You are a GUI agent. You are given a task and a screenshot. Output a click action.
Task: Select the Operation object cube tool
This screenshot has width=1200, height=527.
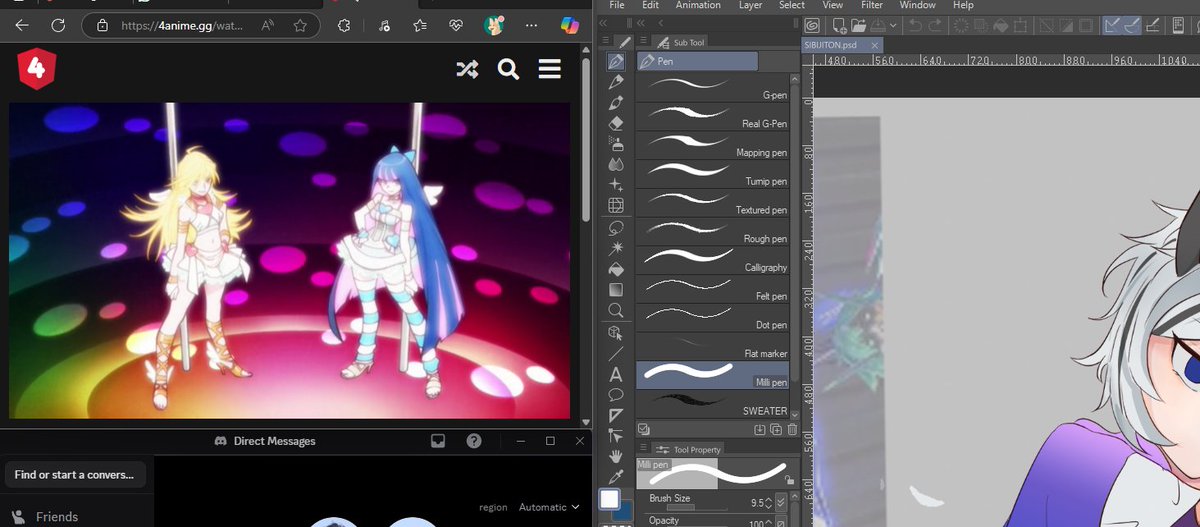pyautogui.click(x=616, y=332)
